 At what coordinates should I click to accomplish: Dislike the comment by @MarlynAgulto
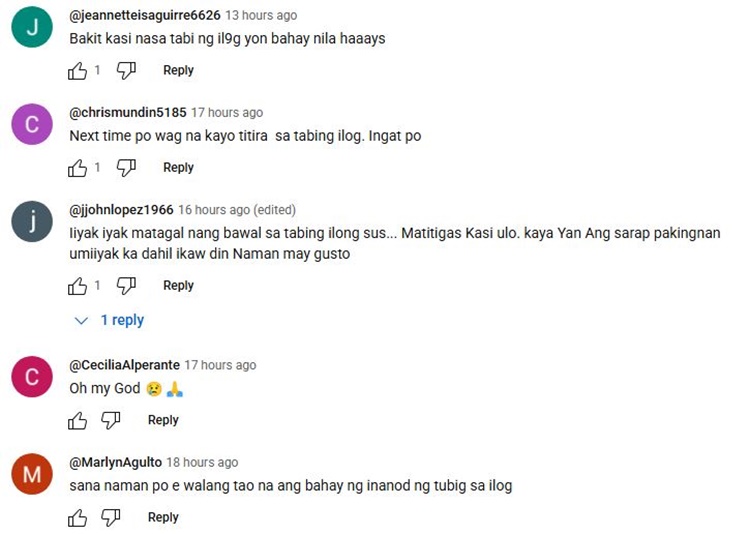point(111,518)
